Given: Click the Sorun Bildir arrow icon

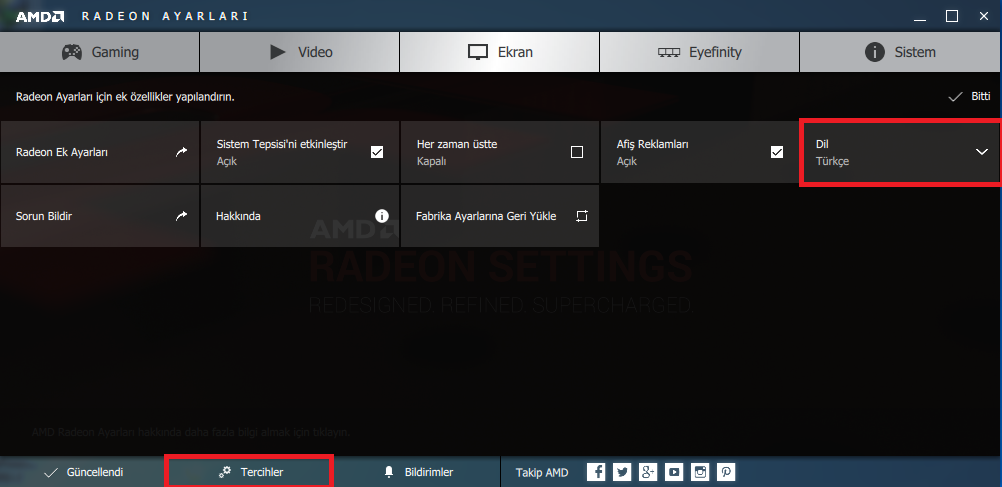Looking at the screenshot, I should pos(181,216).
